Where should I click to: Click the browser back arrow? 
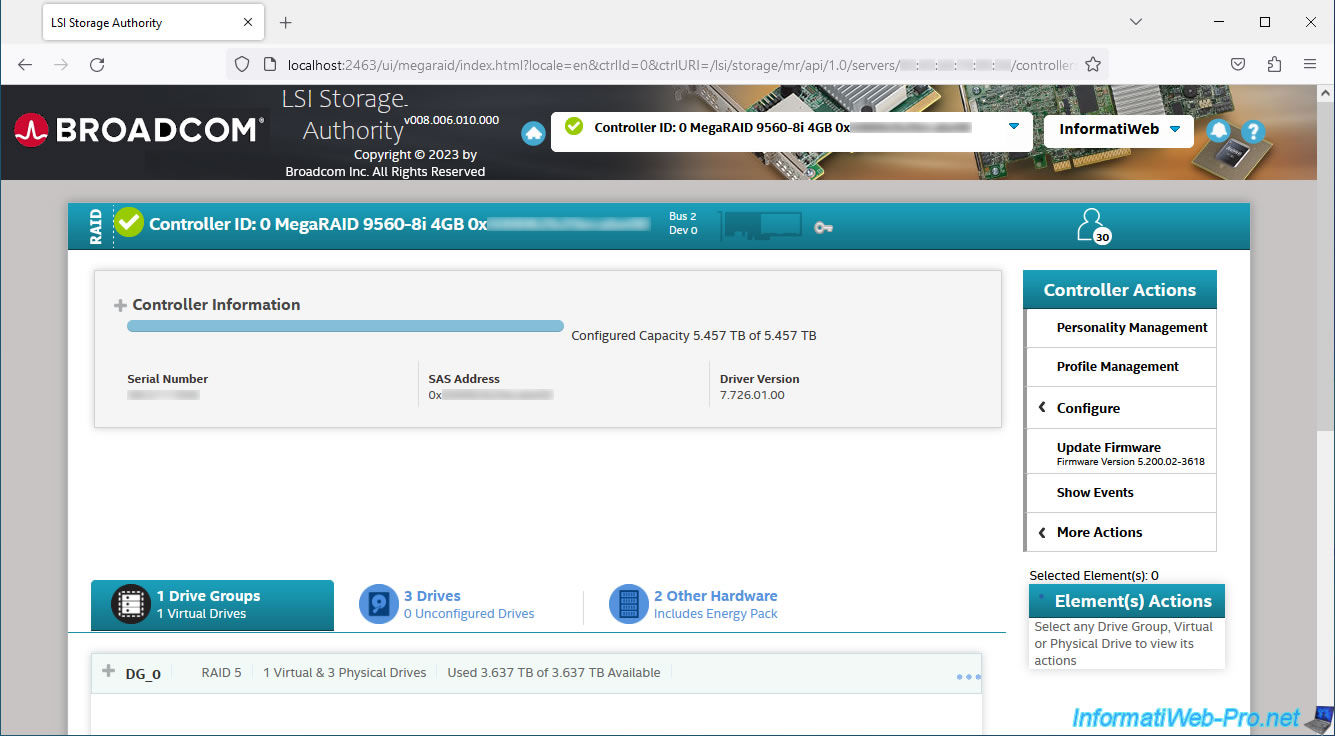pos(25,64)
